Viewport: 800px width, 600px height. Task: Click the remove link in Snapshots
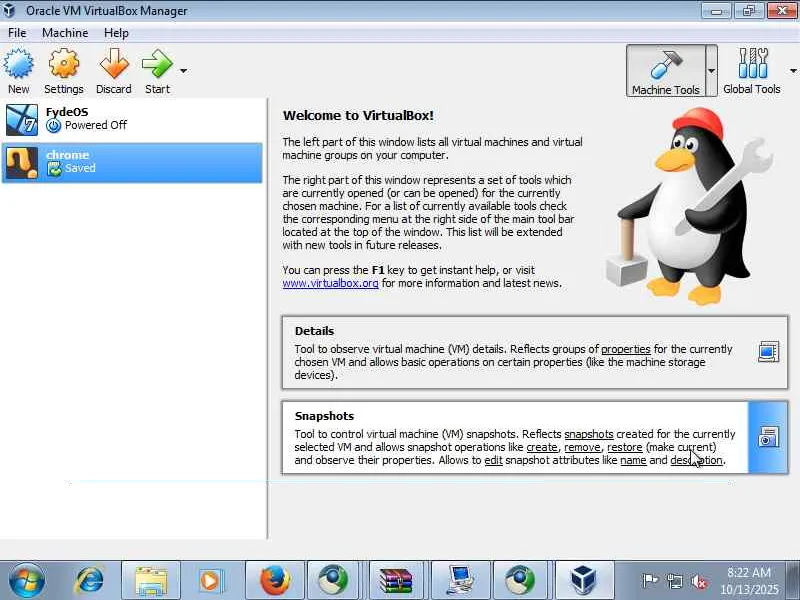pos(582,447)
